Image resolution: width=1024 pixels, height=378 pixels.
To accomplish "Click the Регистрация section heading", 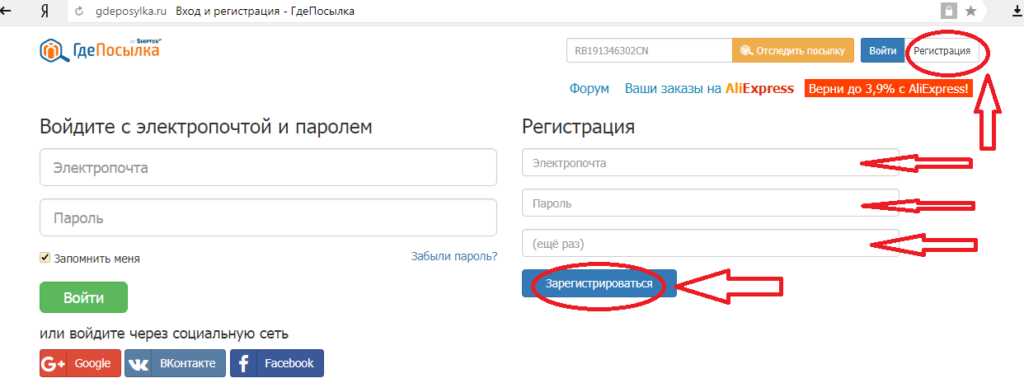I will pyautogui.click(x=579, y=127).
